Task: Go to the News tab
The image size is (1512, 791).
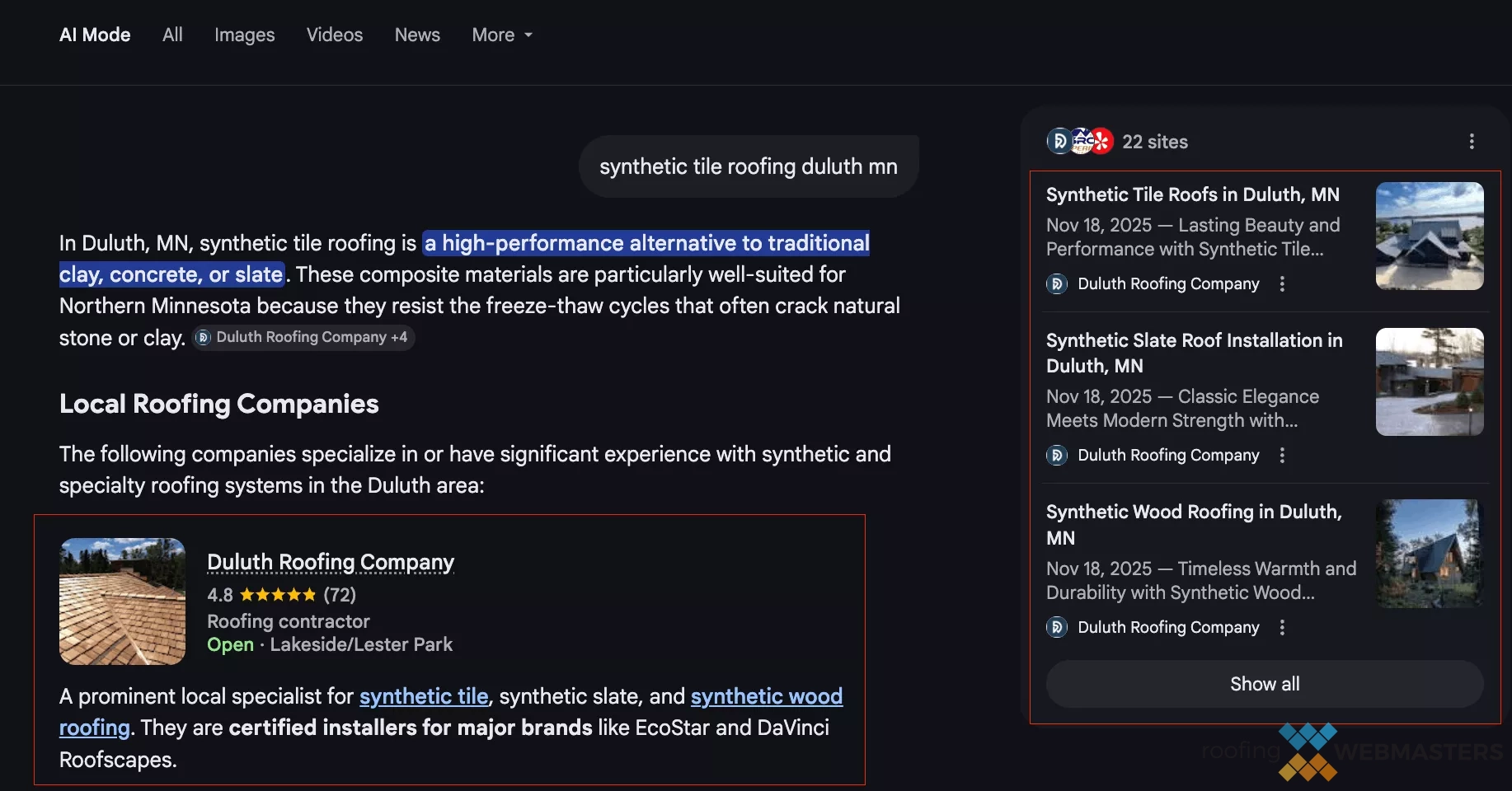Action: coord(417,35)
